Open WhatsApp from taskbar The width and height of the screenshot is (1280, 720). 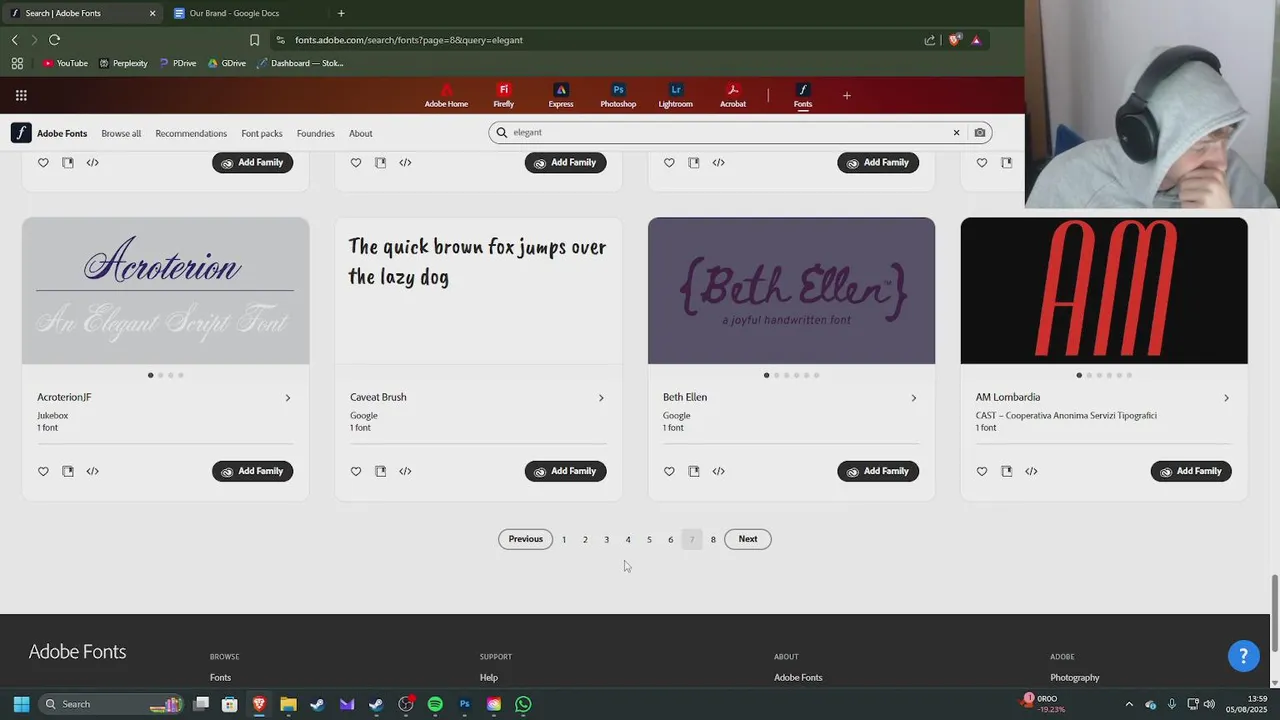(523, 704)
